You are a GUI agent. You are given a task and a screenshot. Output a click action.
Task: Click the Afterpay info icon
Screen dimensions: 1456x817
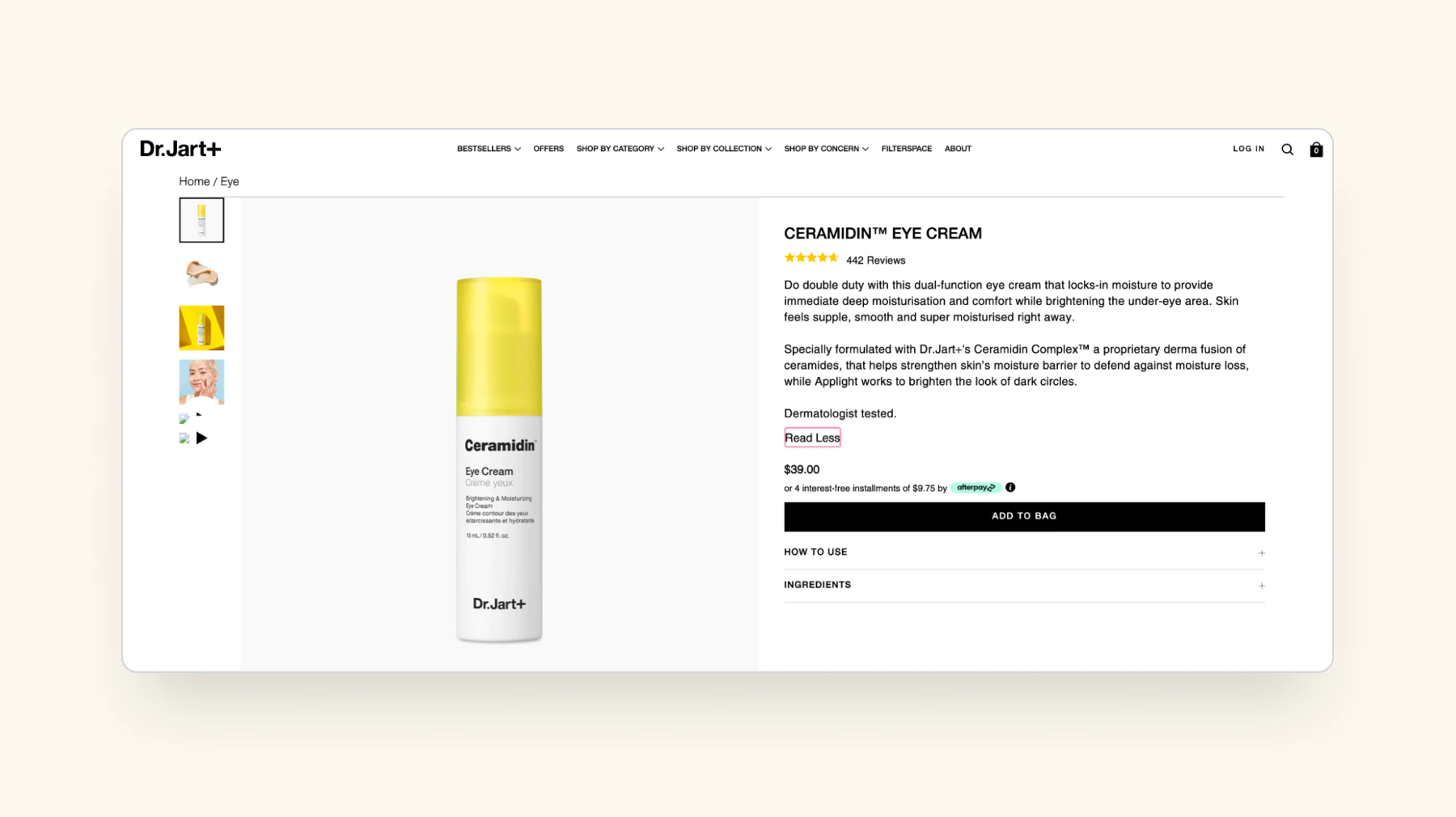(x=1010, y=488)
